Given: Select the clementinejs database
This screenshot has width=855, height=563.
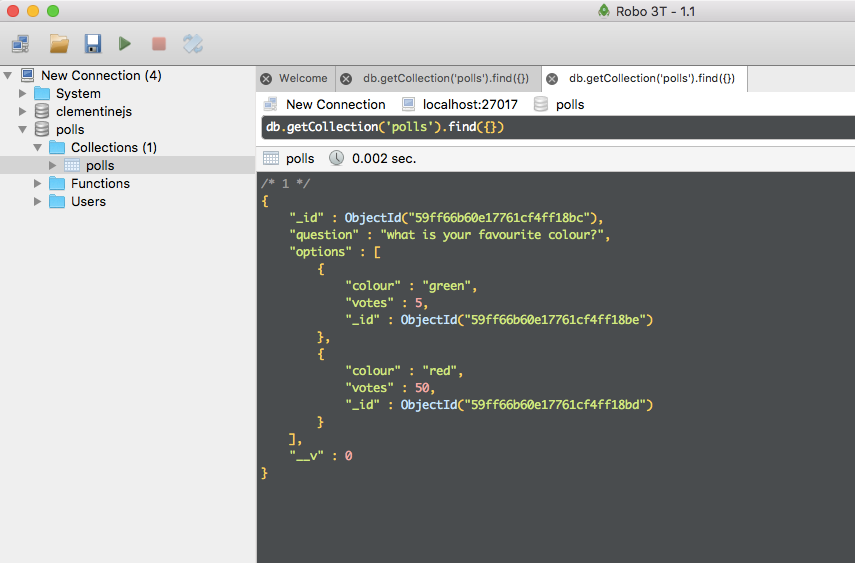Looking at the screenshot, I should coord(94,111).
